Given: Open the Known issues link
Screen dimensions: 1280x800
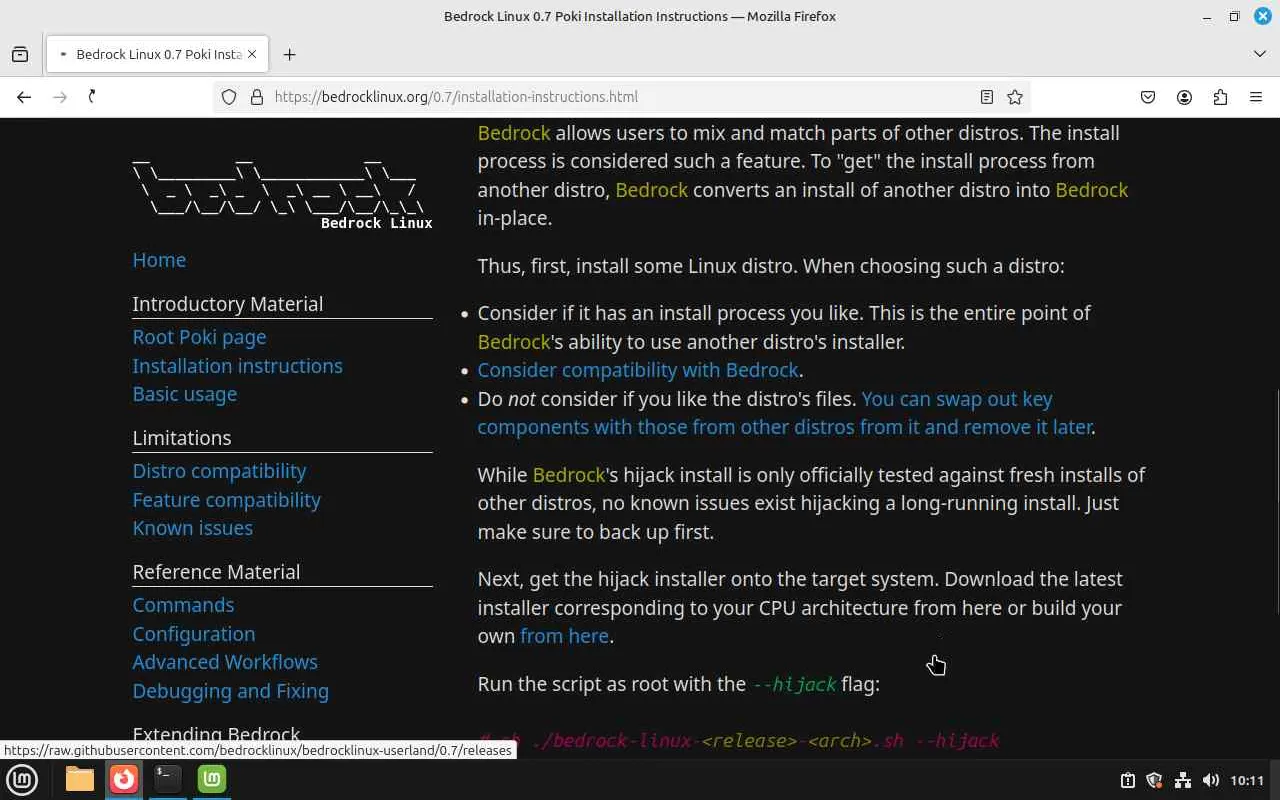Looking at the screenshot, I should click(x=192, y=528).
